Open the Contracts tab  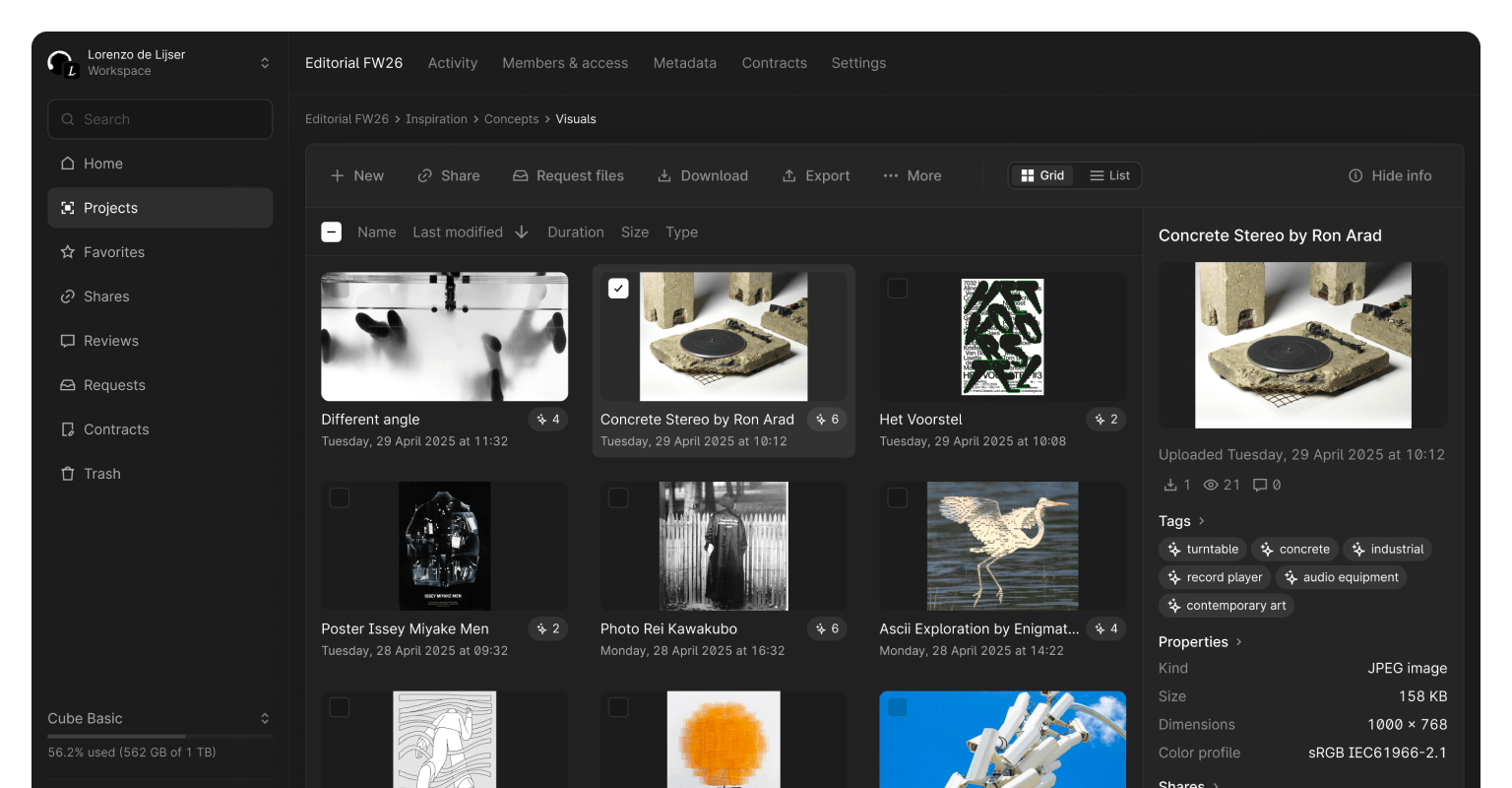(775, 63)
